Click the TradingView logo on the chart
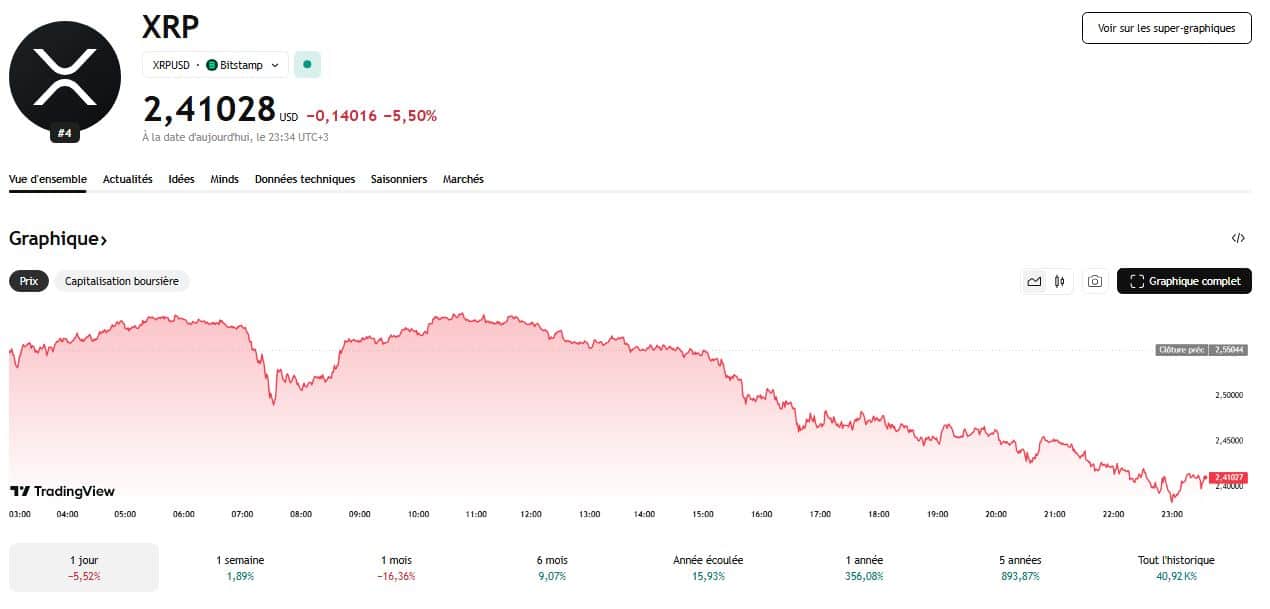 tap(60, 491)
